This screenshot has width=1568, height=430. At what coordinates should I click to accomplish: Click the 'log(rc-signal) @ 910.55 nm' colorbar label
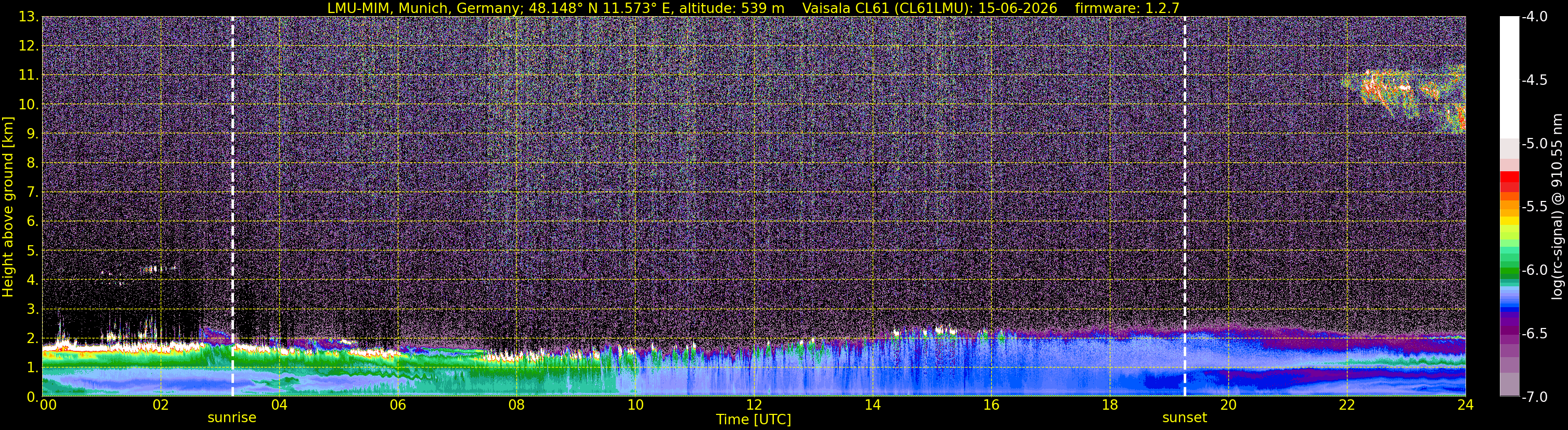tap(1557, 207)
